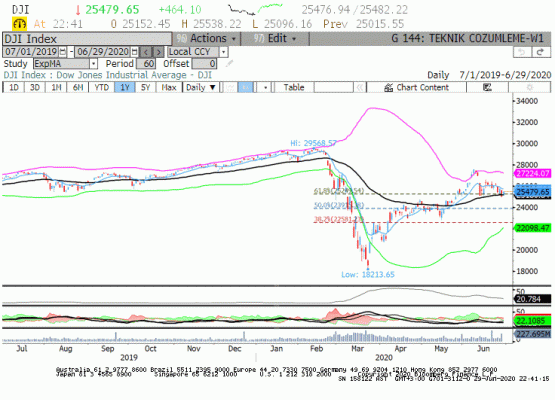
Task: Open the Edit menu
Action: click(275, 38)
